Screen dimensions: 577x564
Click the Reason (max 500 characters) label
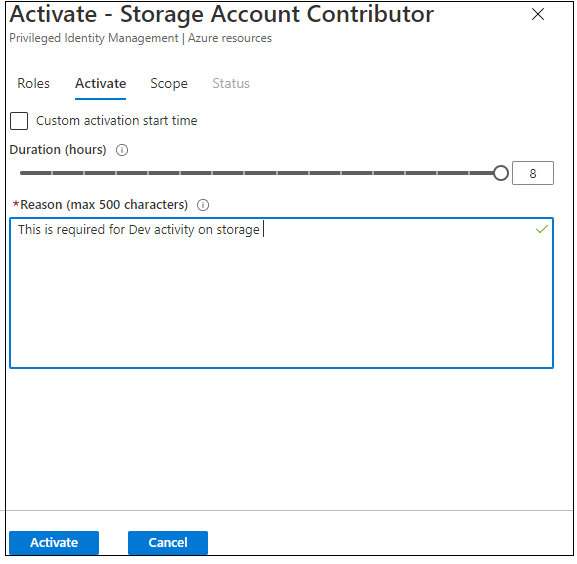(104, 205)
